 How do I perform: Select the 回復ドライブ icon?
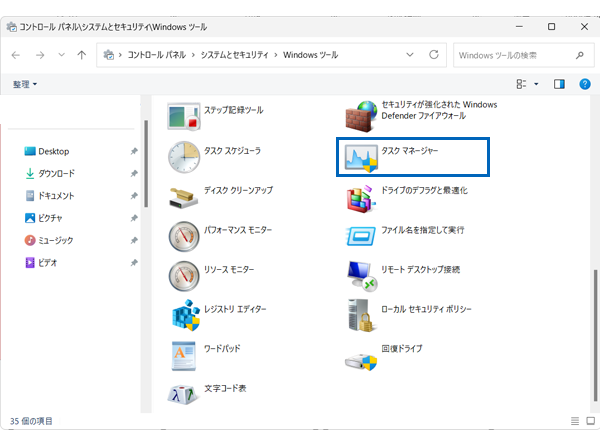[361, 362]
